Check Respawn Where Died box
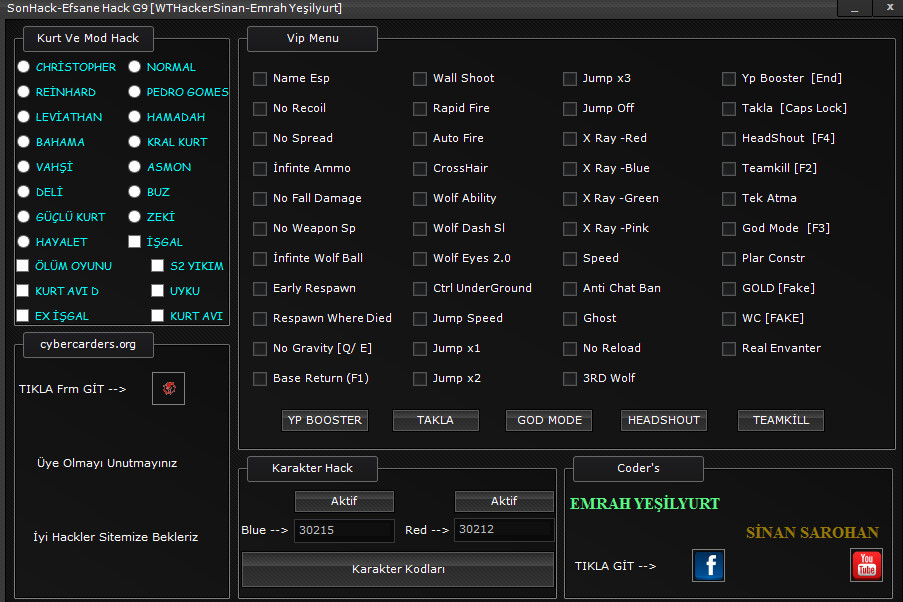This screenshot has width=903, height=602. [260, 318]
